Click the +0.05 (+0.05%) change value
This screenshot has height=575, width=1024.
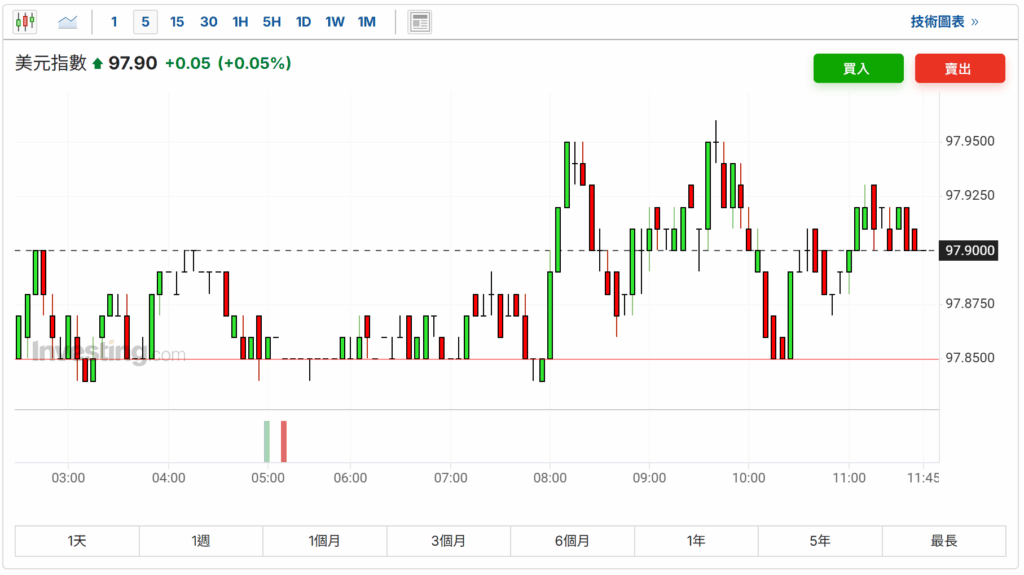tap(228, 63)
